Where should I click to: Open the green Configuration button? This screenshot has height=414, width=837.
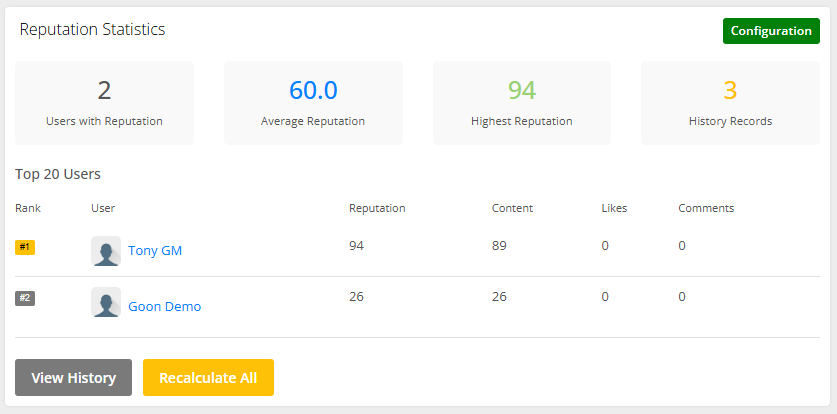click(x=770, y=31)
